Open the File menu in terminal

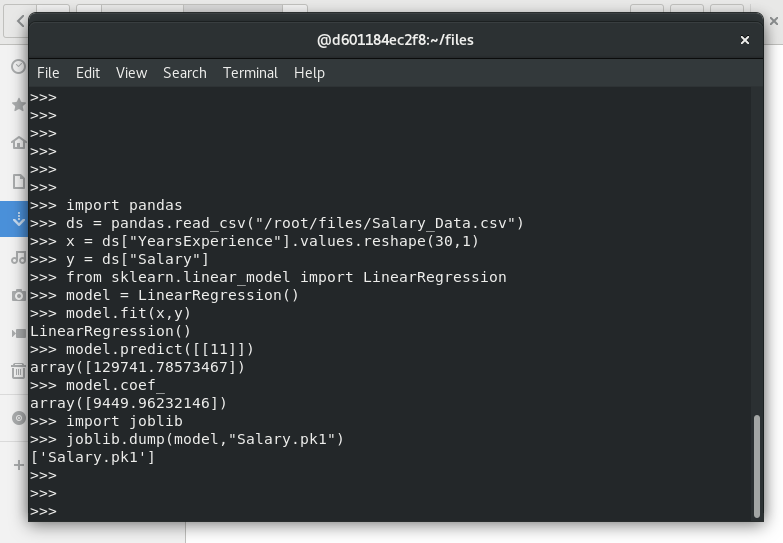tap(48, 73)
